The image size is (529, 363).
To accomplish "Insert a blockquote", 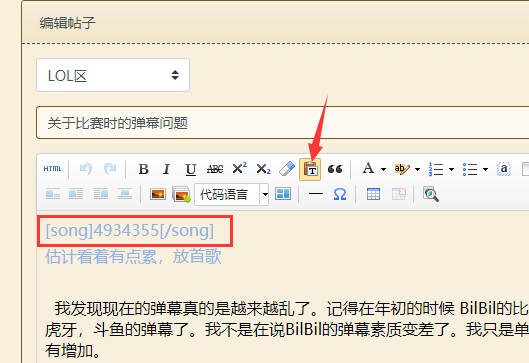I will click(x=335, y=169).
